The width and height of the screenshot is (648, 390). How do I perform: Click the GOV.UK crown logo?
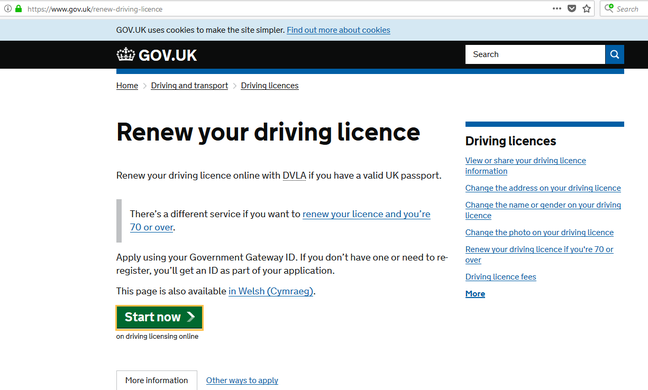pyautogui.click(x=126, y=54)
